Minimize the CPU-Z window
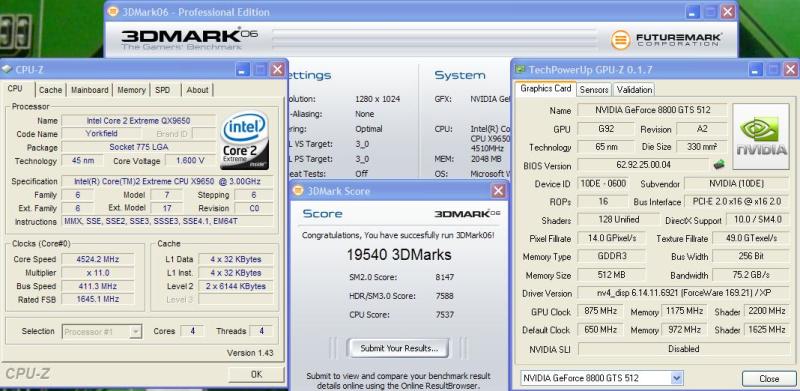 pyautogui.click(x=243, y=69)
